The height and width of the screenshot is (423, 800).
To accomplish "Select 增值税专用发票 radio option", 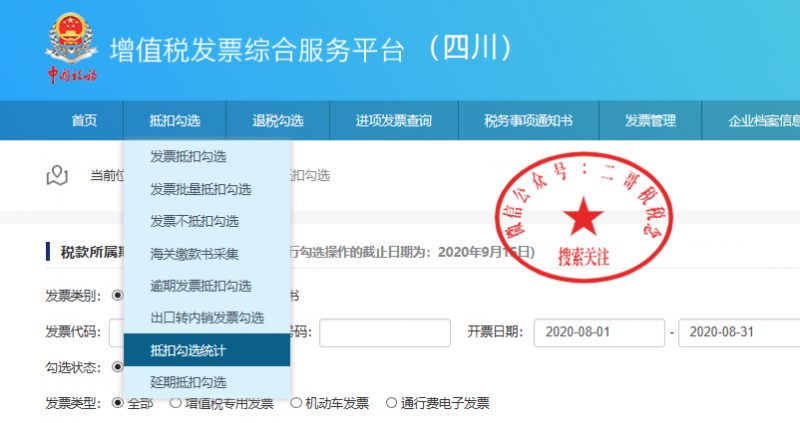I will click(x=176, y=404).
